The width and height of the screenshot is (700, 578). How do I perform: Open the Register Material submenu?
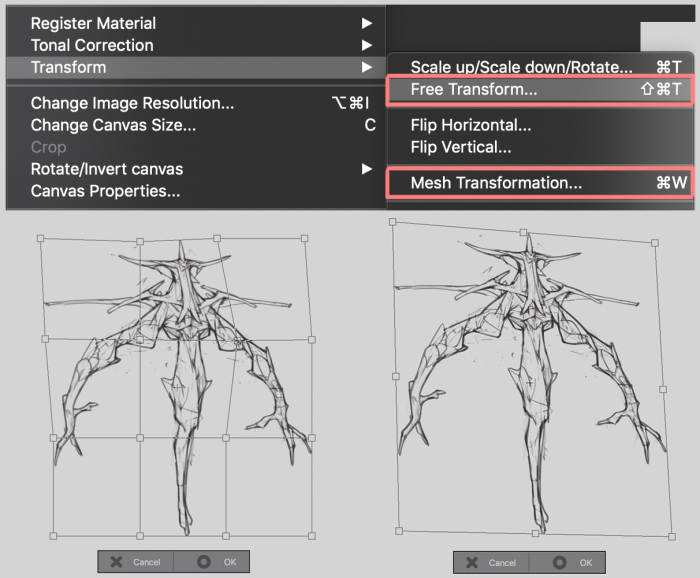point(93,23)
